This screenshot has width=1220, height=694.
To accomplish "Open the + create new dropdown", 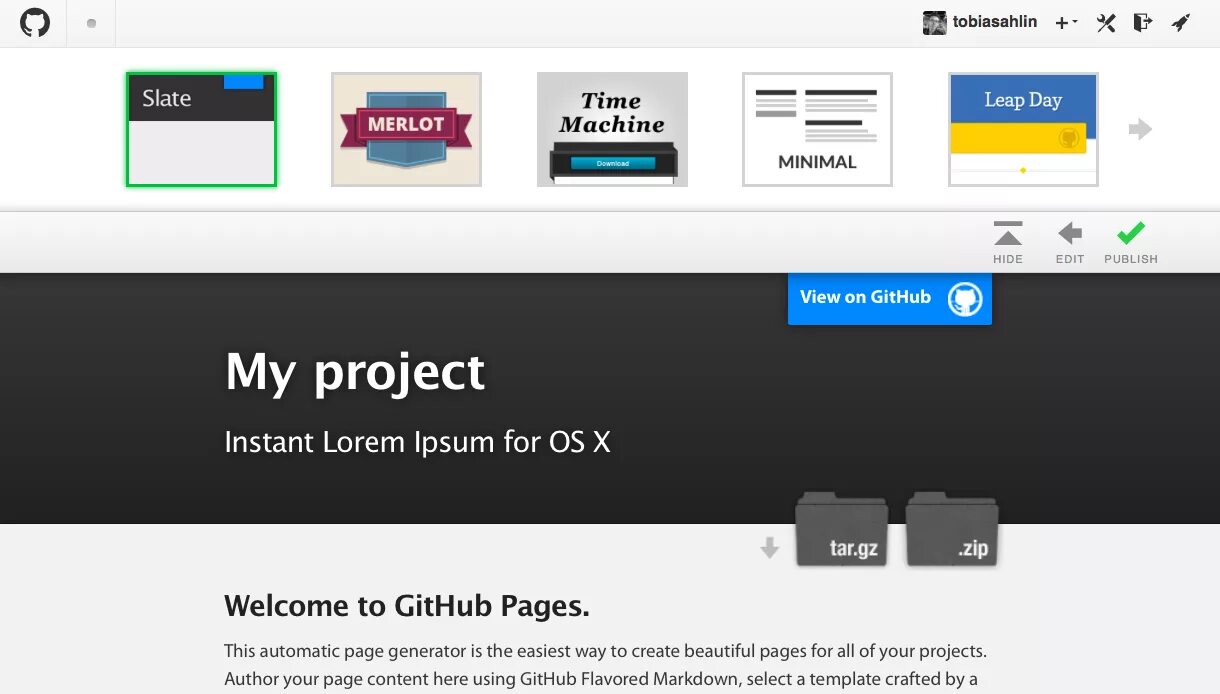I will tap(1061, 22).
